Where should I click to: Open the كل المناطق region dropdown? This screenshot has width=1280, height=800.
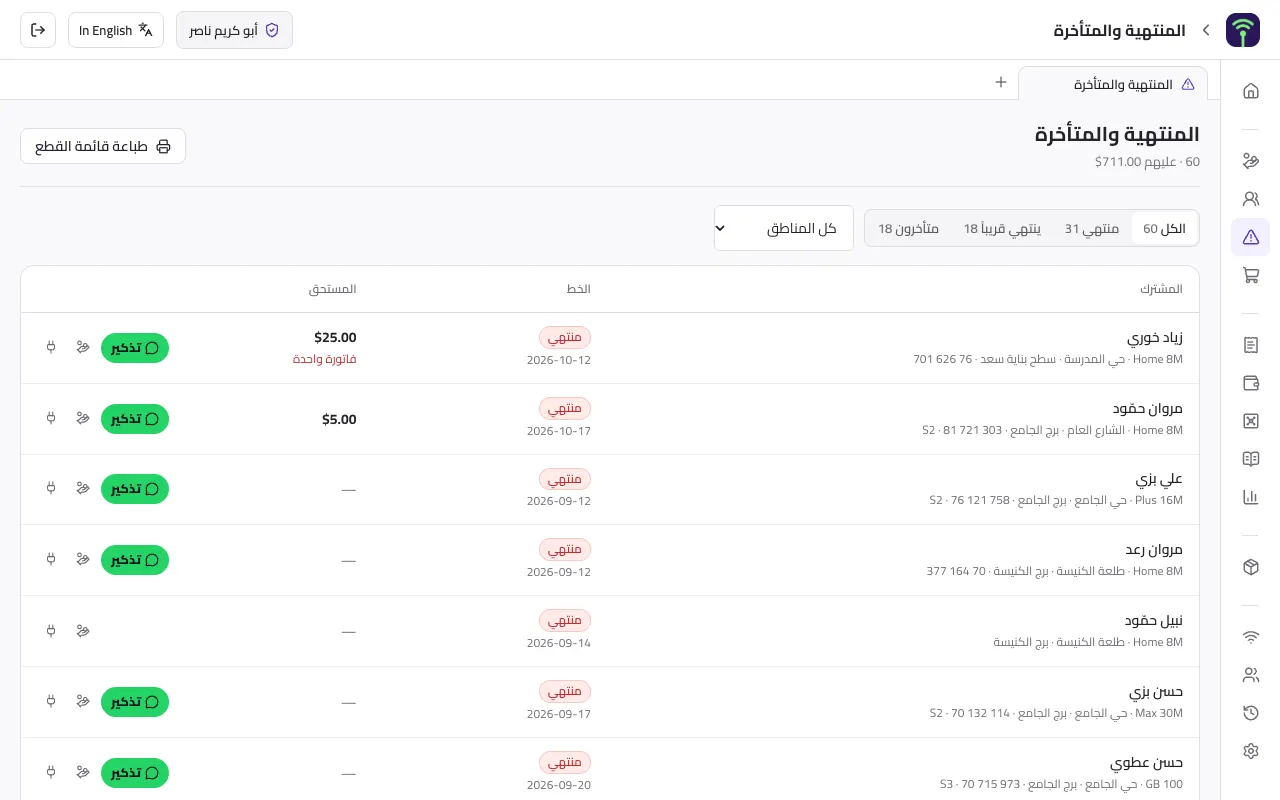pyautogui.click(x=783, y=228)
